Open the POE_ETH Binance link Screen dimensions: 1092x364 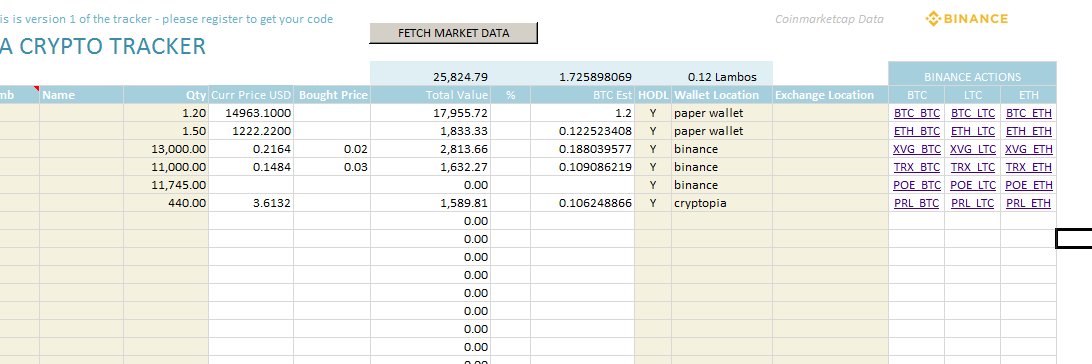[1029, 185]
